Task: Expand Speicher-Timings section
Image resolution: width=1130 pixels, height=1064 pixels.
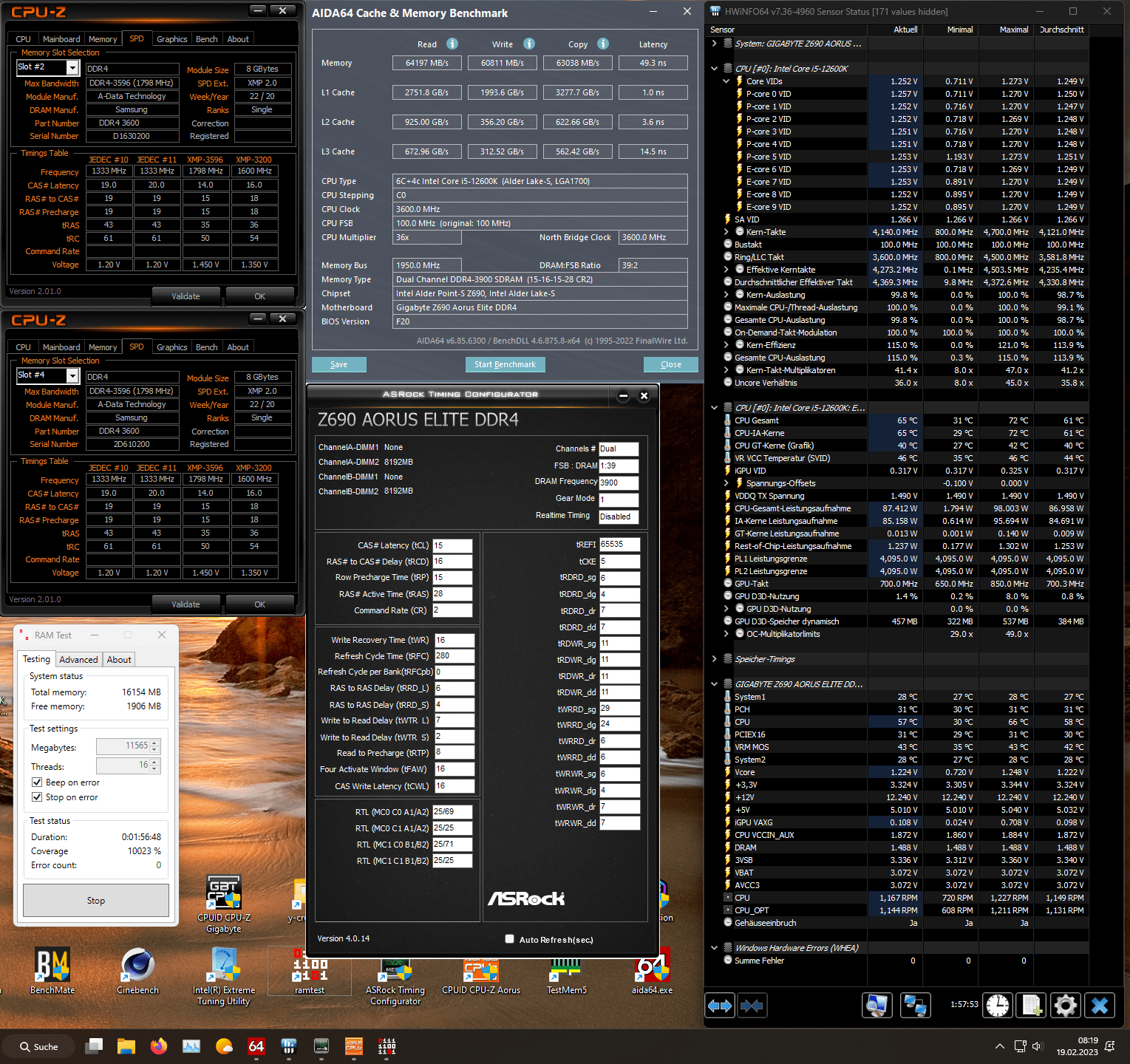Action: point(714,659)
